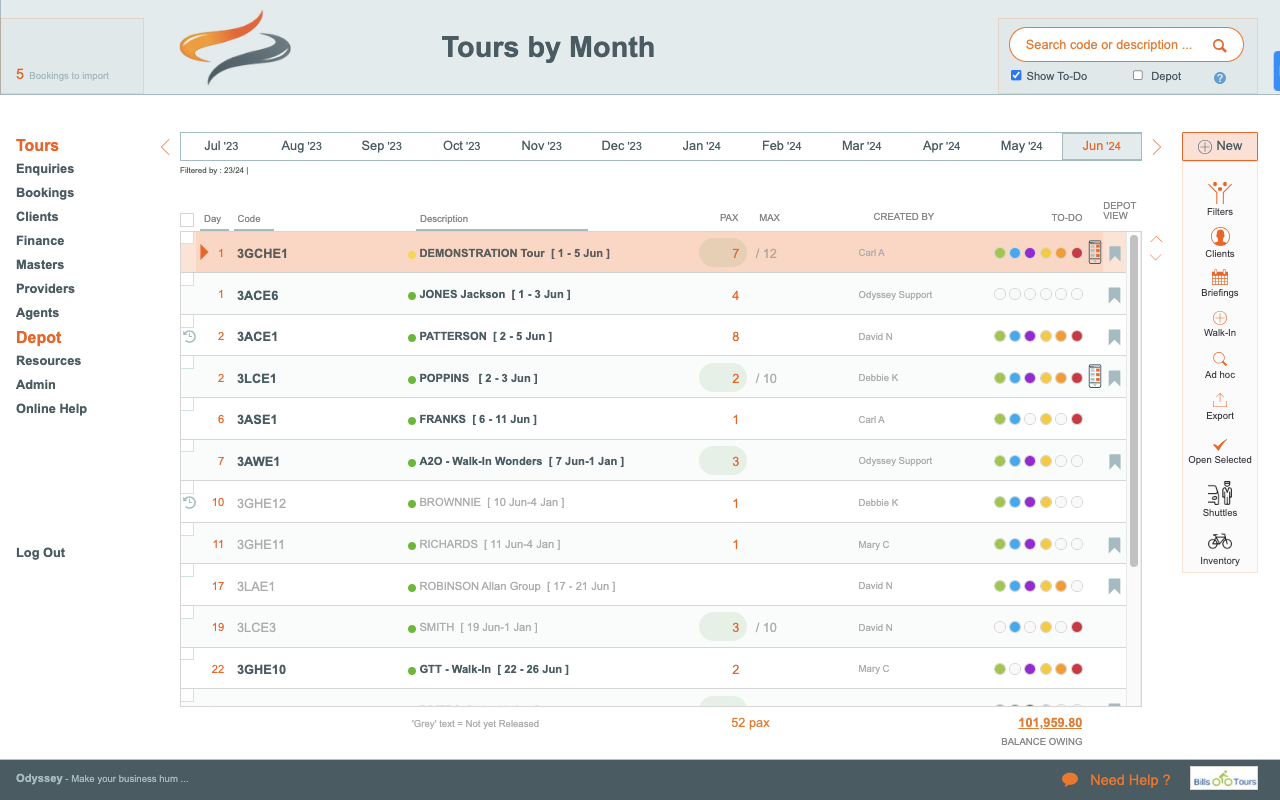The image size is (1280, 800).
Task: Open Finance in the left menu
Action: (x=40, y=241)
